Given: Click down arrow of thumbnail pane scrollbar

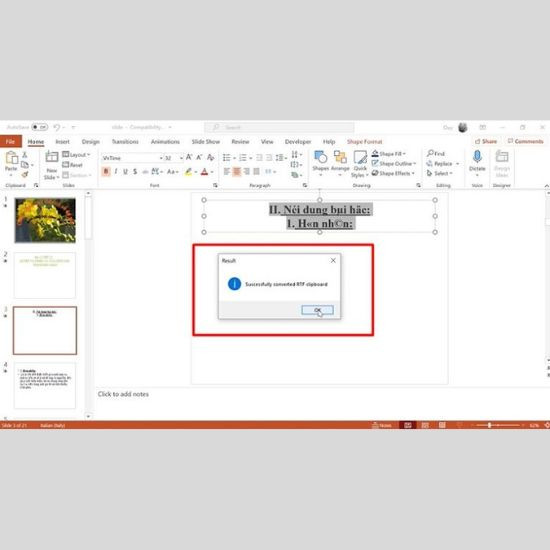Looking at the screenshot, I should 88,416.
